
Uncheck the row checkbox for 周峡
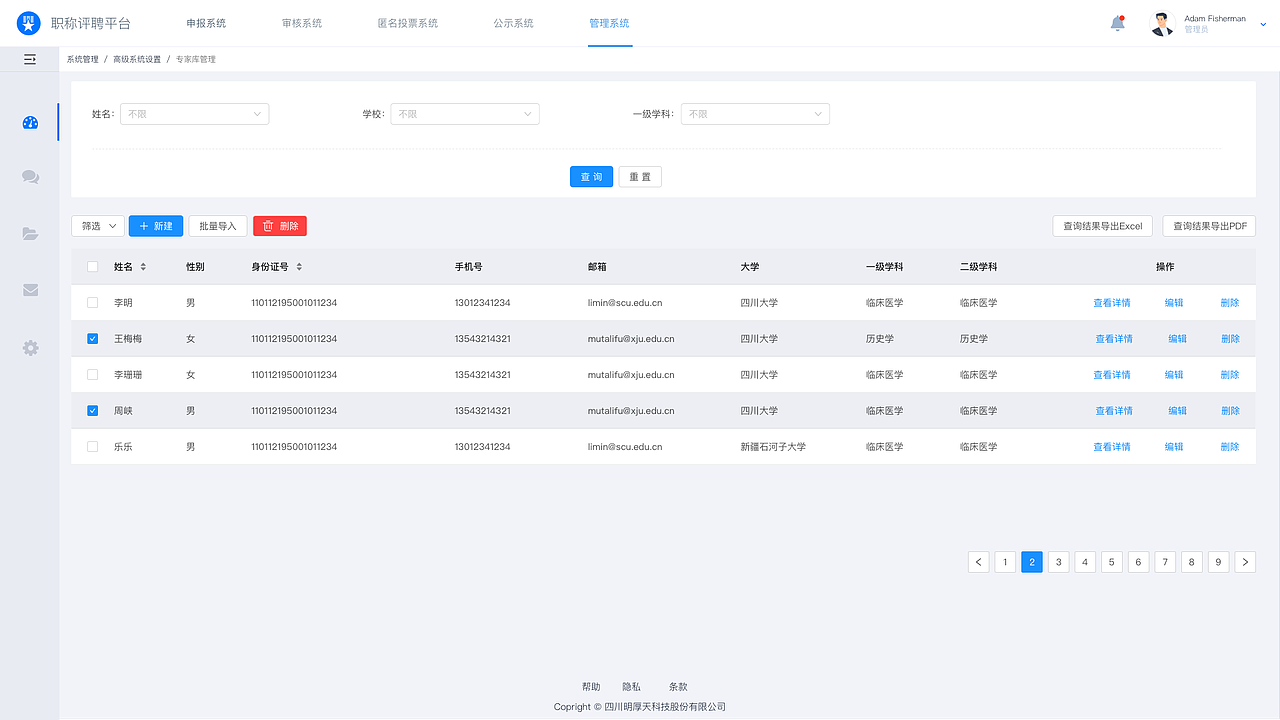tap(93, 411)
